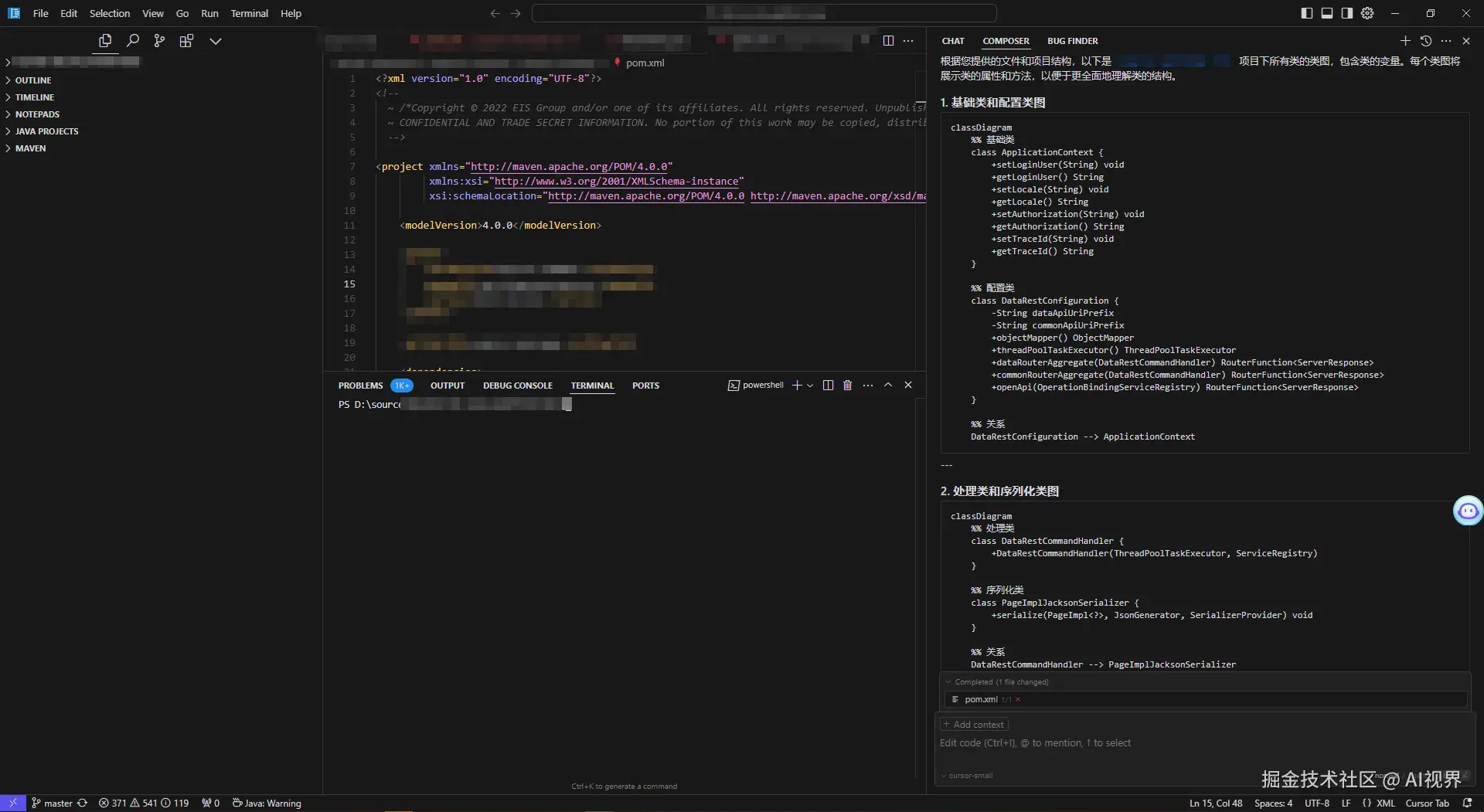The width and height of the screenshot is (1484, 812).
Task: Click the split editor right icon
Action: 888,41
